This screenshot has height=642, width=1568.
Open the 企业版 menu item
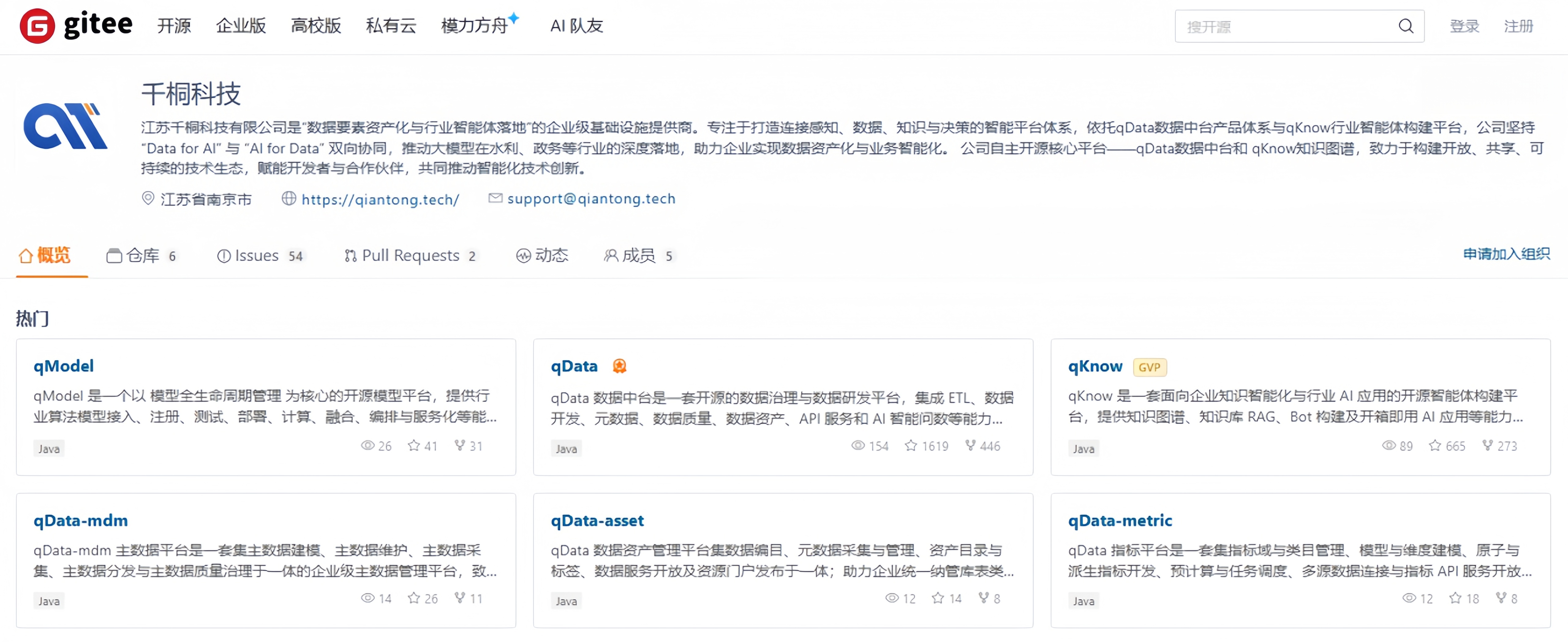tap(240, 26)
